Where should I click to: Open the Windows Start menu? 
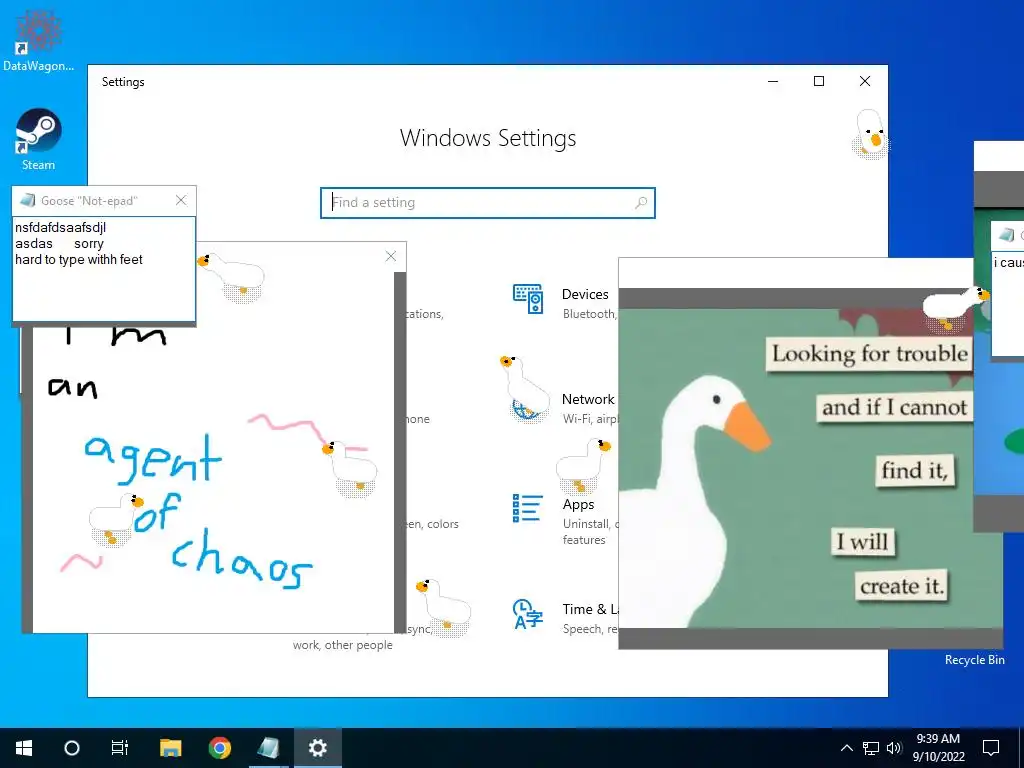pyautogui.click(x=24, y=748)
